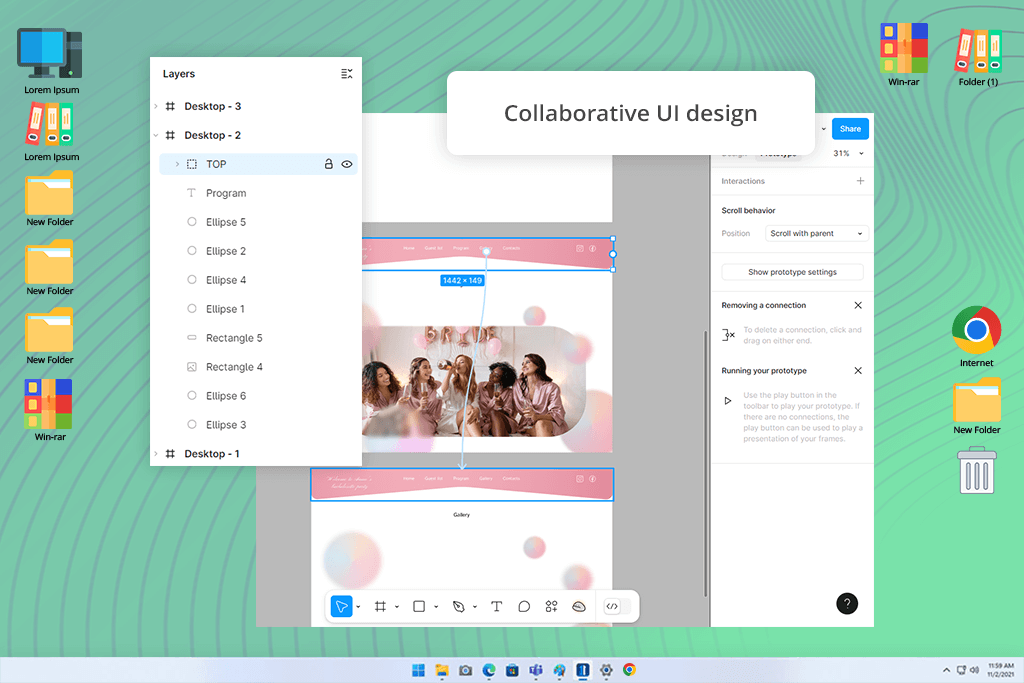This screenshot has height=683, width=1024.
Task: Open New Folder below Internet icon
Action: pos(977,406)
